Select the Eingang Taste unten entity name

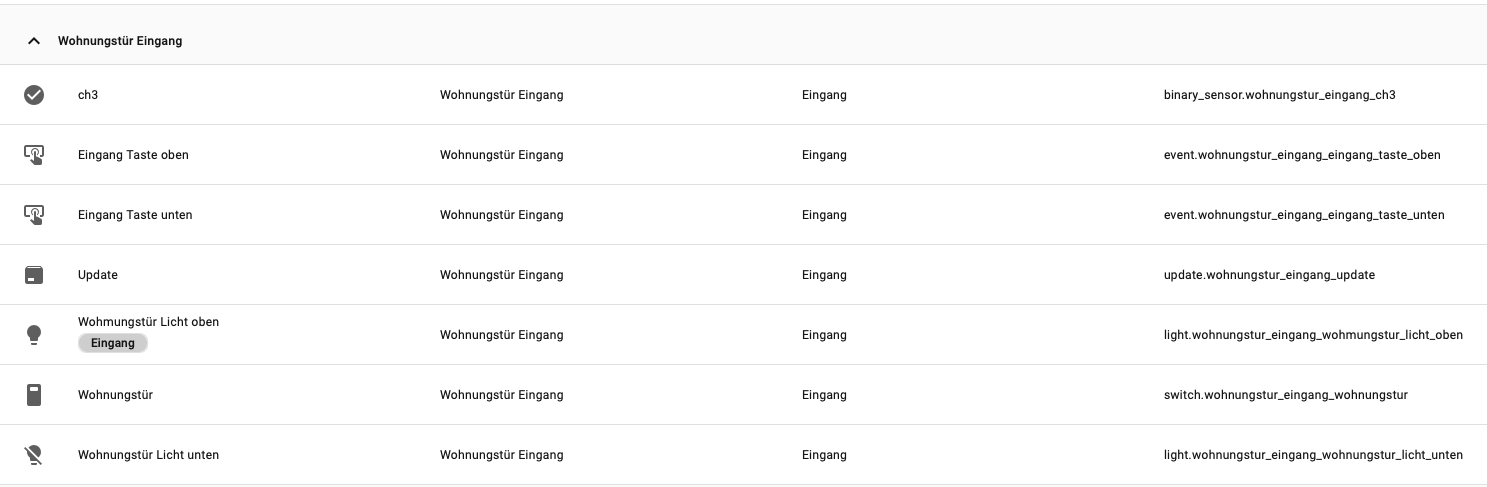tap(135, 215)
